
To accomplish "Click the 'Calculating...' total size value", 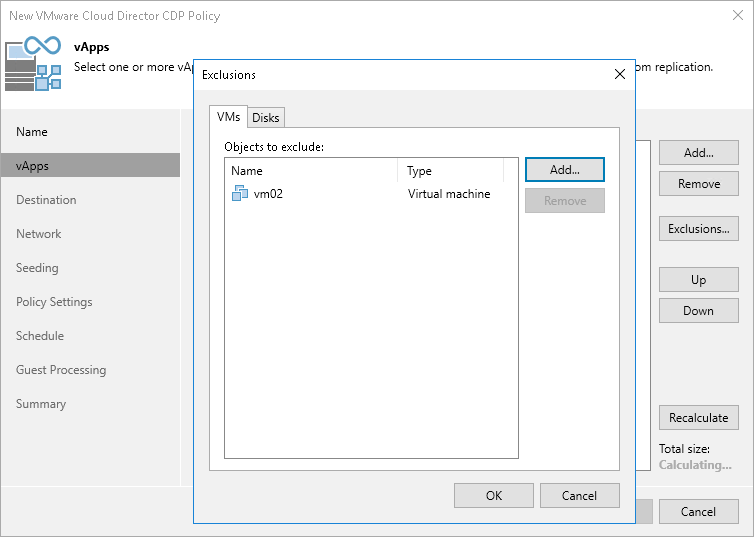I will 695,465.
